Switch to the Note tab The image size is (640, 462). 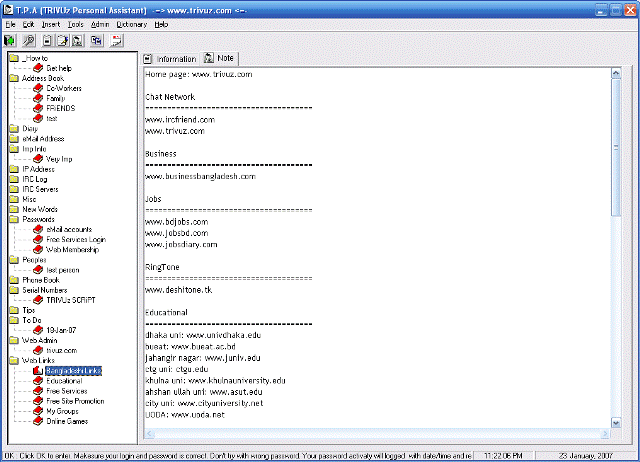pyautogui.click(x=219, y=58)
